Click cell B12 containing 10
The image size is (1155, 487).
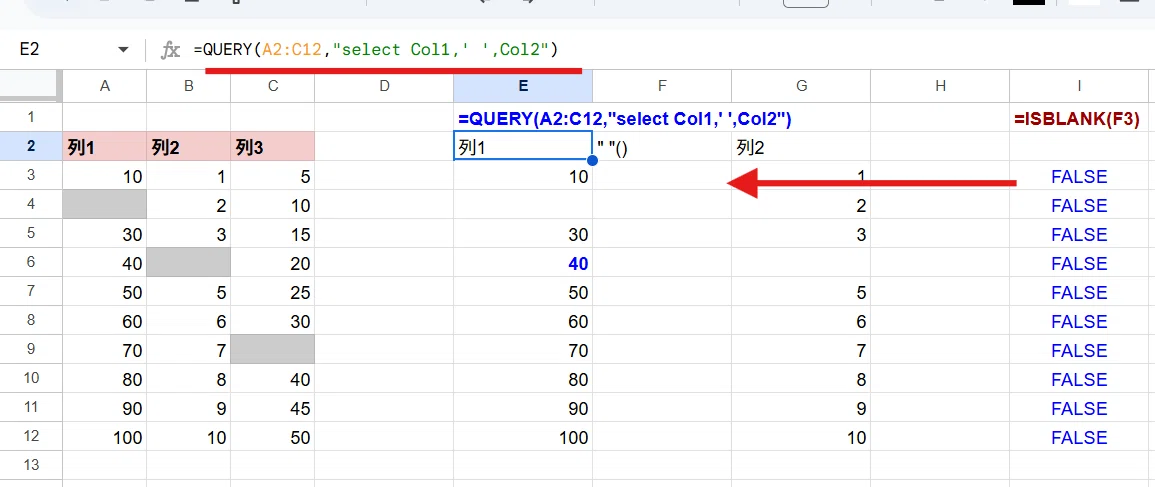(x=189, y=437)
